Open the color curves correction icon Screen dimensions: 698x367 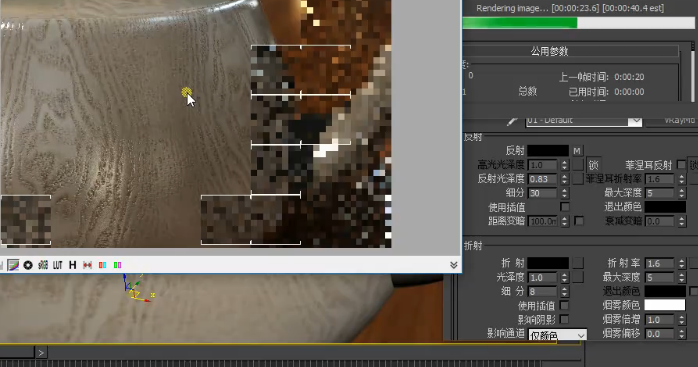pos(13,265)
